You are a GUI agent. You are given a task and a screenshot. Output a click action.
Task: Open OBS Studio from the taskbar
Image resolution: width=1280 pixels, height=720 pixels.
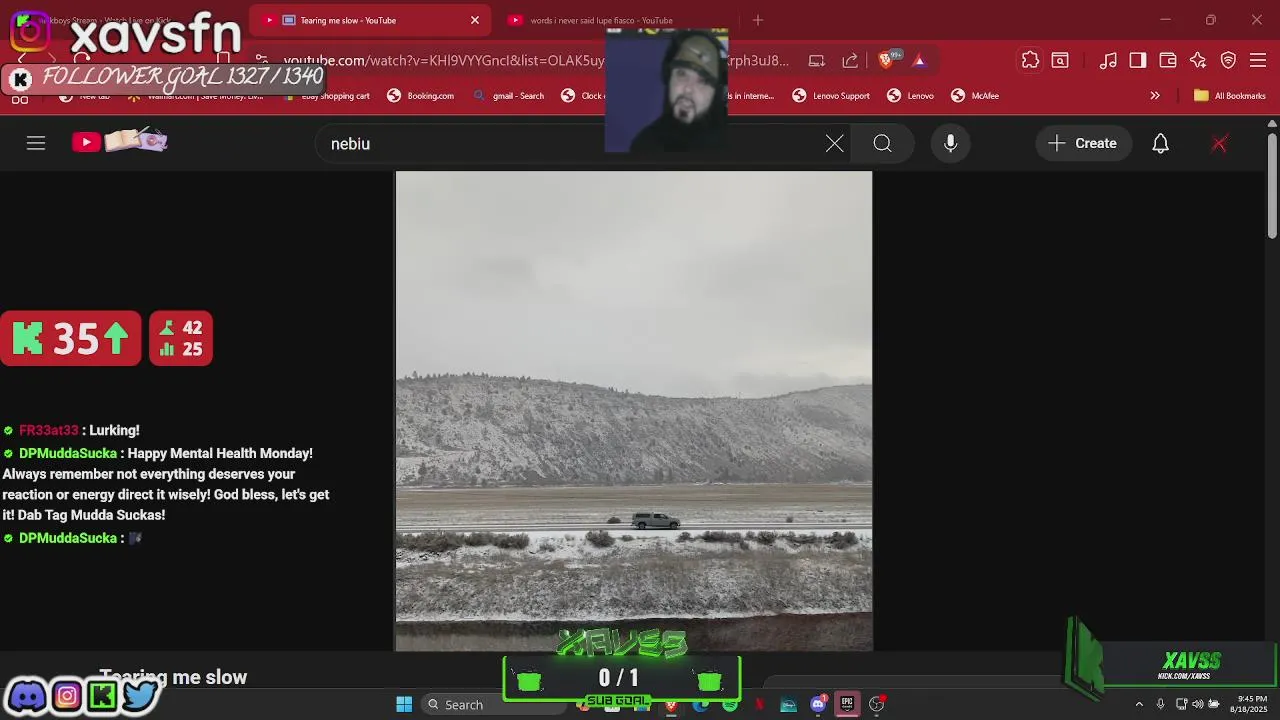(x=877, y=704)
